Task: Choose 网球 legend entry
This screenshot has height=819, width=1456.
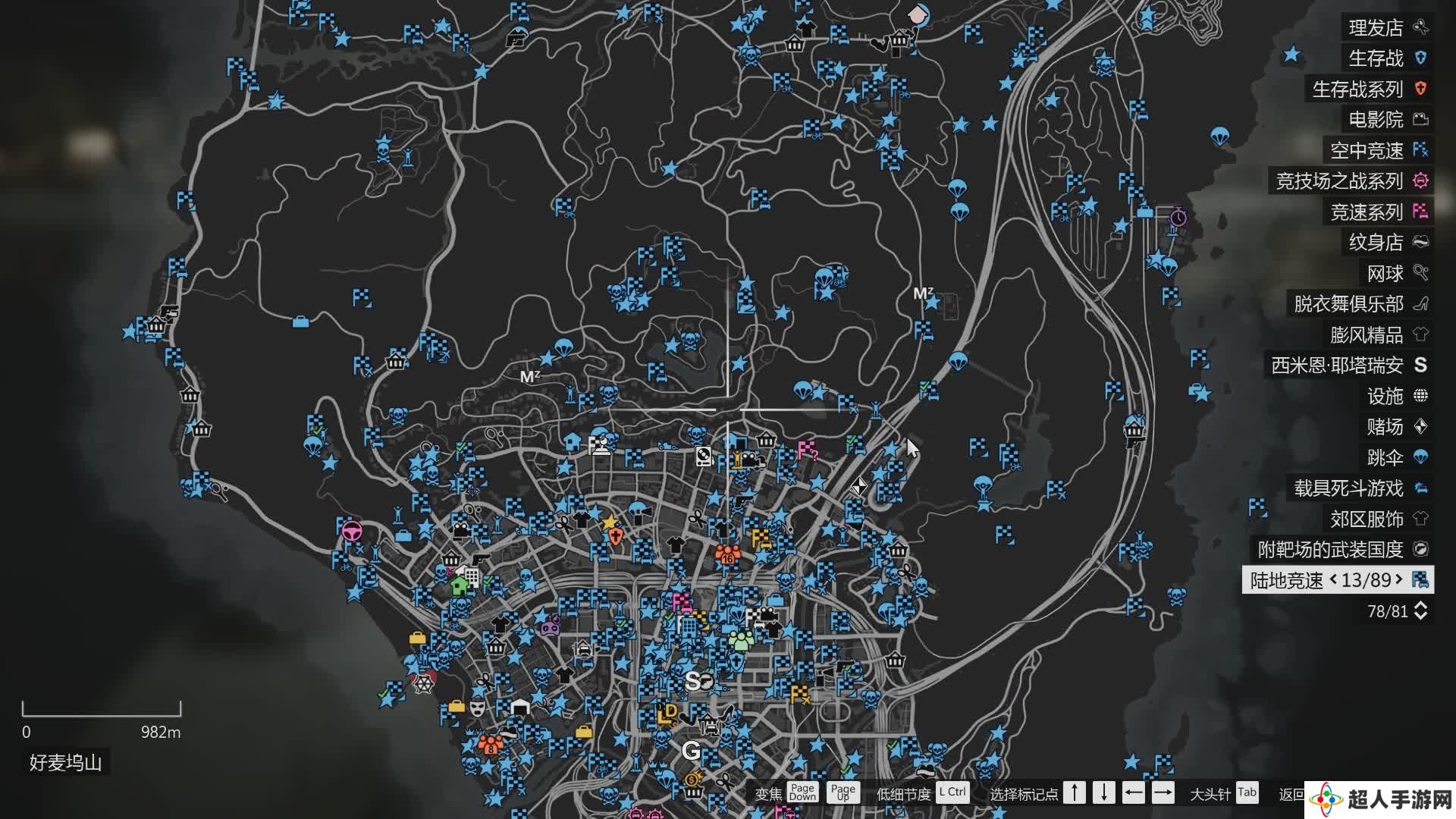Action: 1397,273
